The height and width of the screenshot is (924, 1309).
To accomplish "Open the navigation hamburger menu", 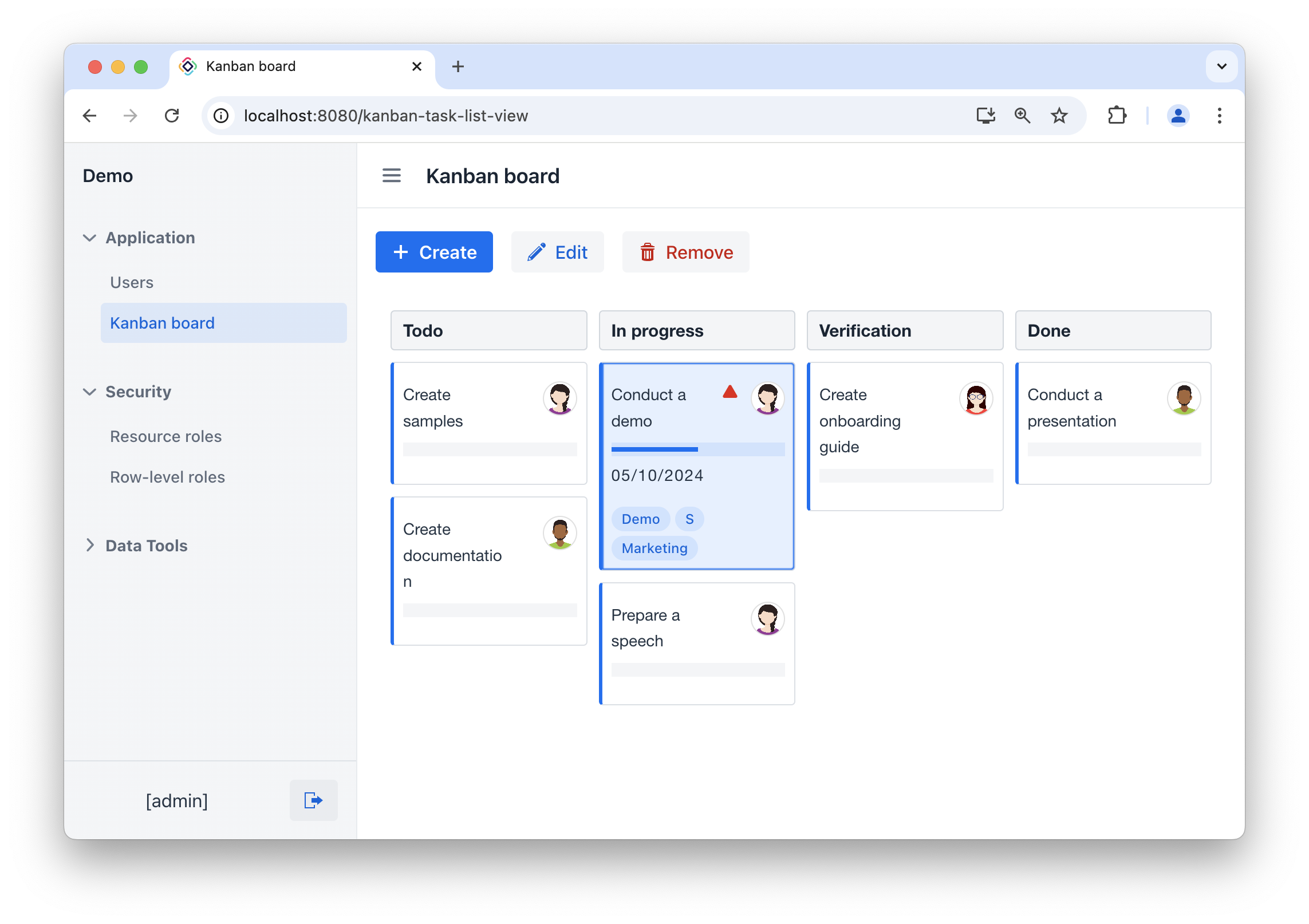I will coord(392,176).
